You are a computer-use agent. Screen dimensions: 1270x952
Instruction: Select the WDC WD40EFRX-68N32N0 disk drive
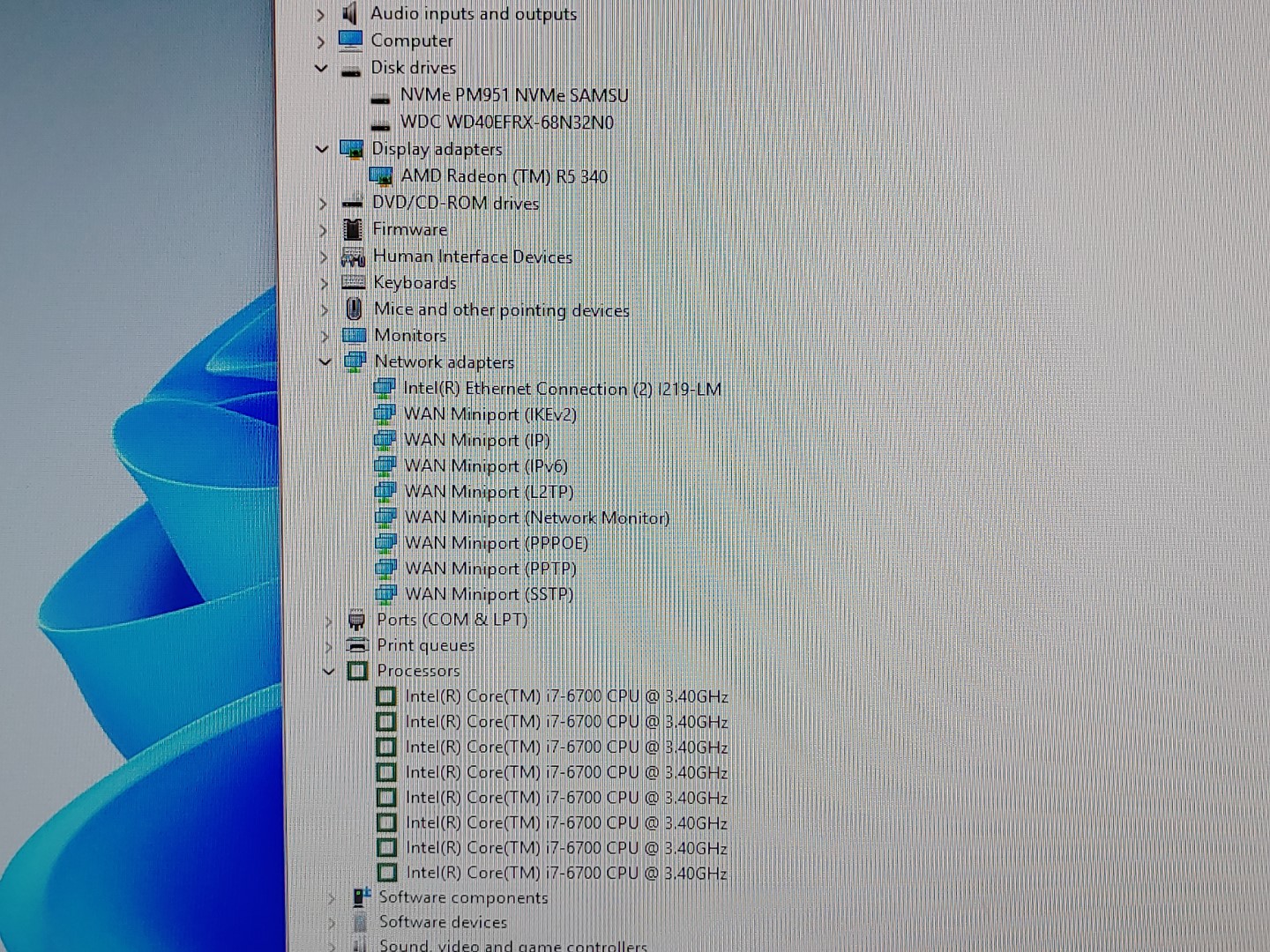click(x=506, y=123)
